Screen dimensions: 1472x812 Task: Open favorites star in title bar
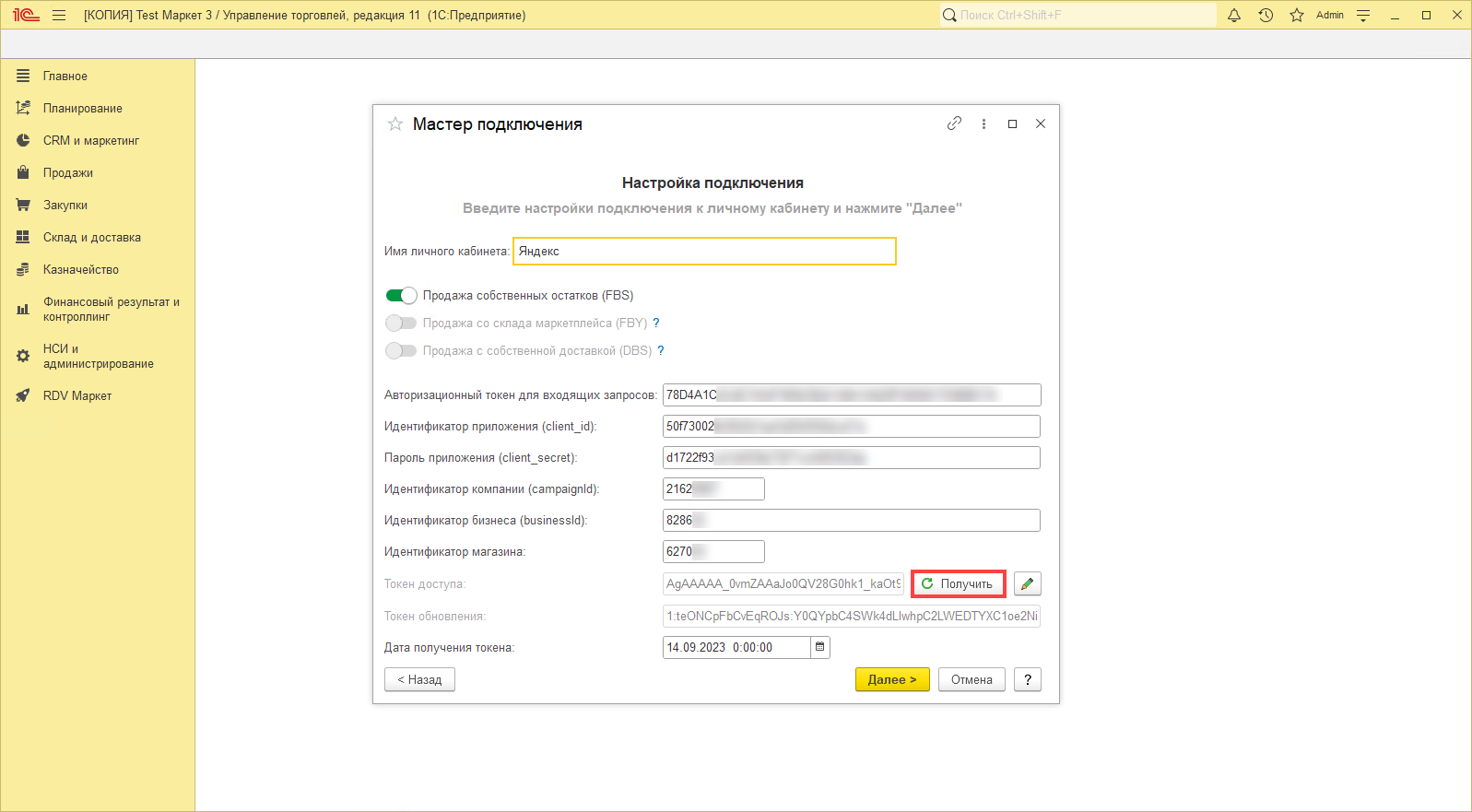pyautogui.click(x=1297, y=16)
